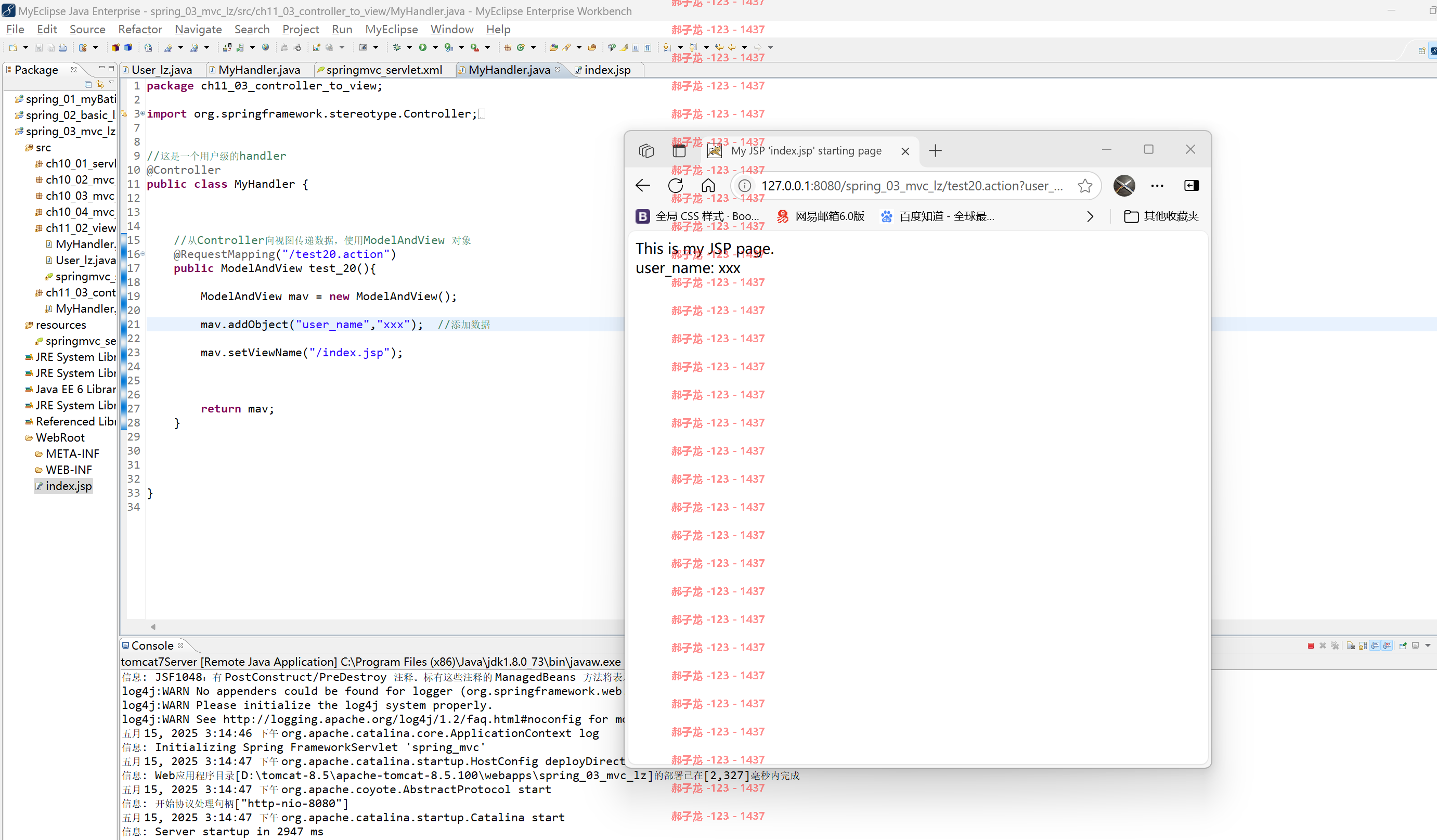Open Package explorer view menu triangle
This screenshot has width=1437, height=840.
pos(111,83)
